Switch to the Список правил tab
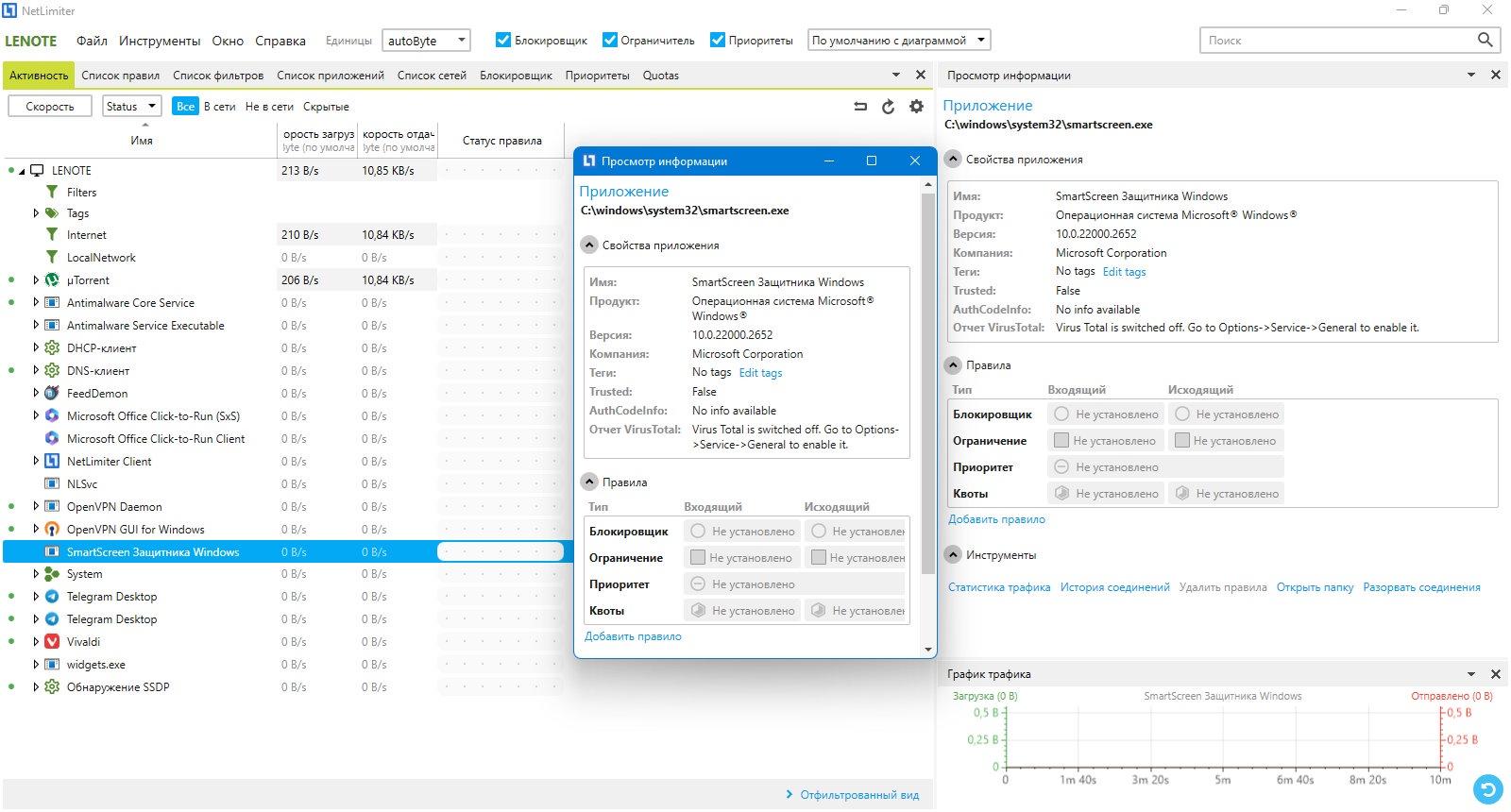The height and width of the screenshot is (812, 1511). 120,76
